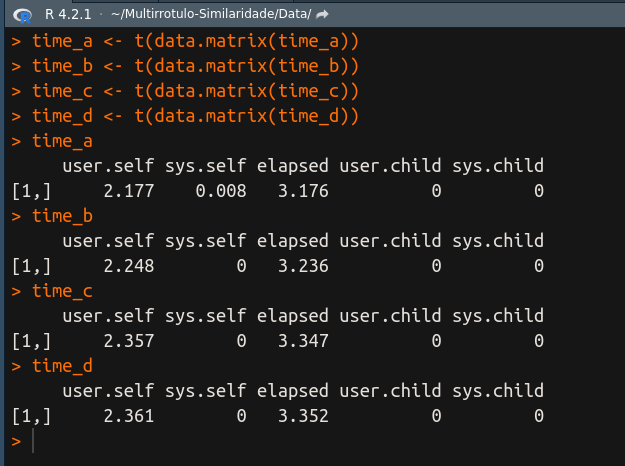
Task: Open working directory via the arrow icon
Action: 322,15
